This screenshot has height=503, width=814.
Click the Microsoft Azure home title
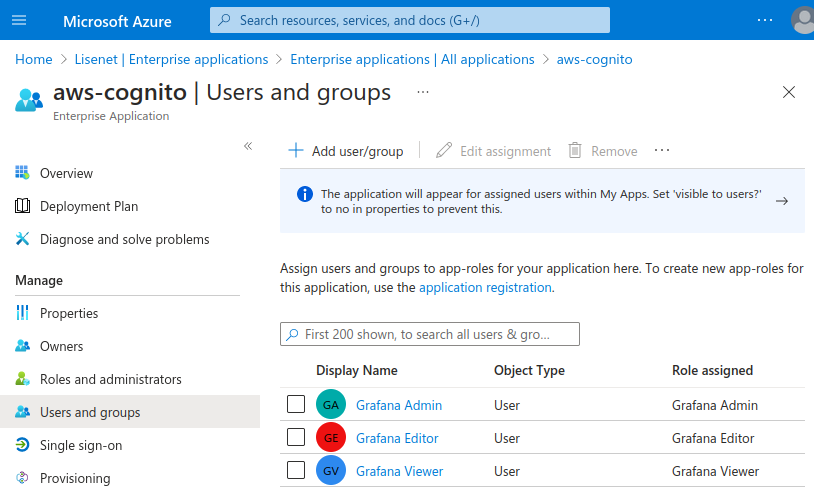[117, 21]
